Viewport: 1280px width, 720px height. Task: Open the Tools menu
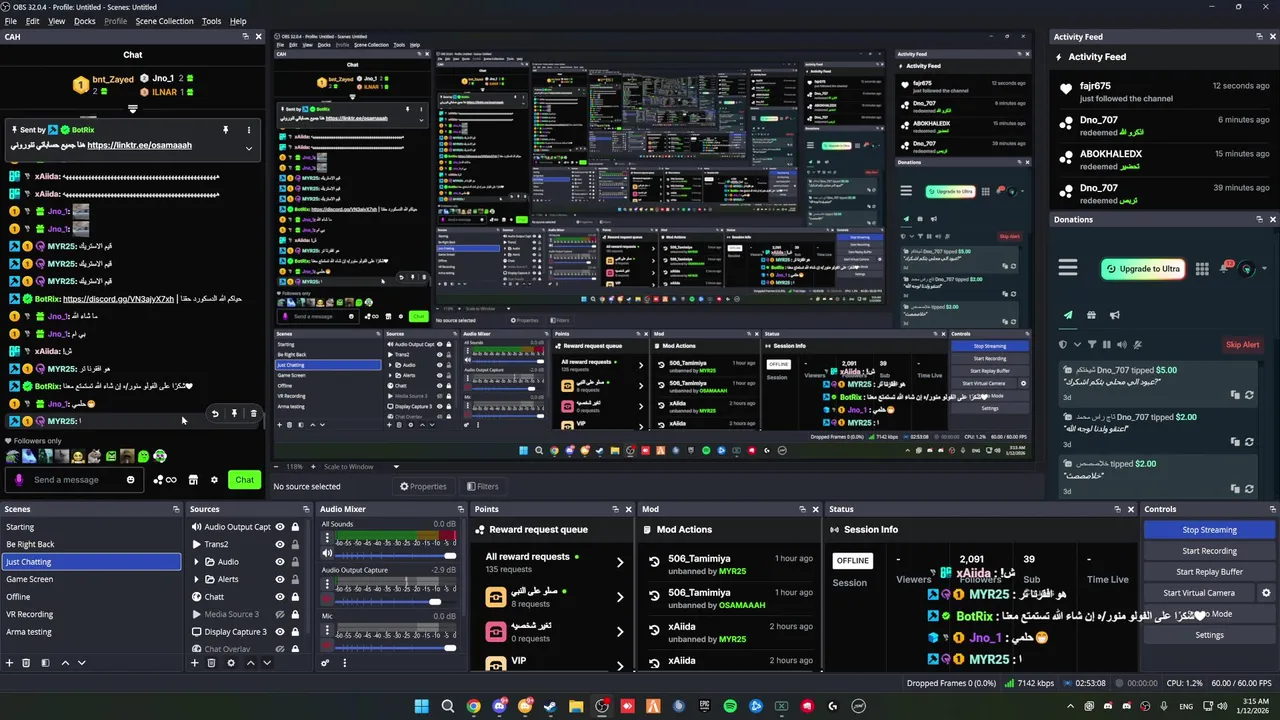click(x=211, y=21)
